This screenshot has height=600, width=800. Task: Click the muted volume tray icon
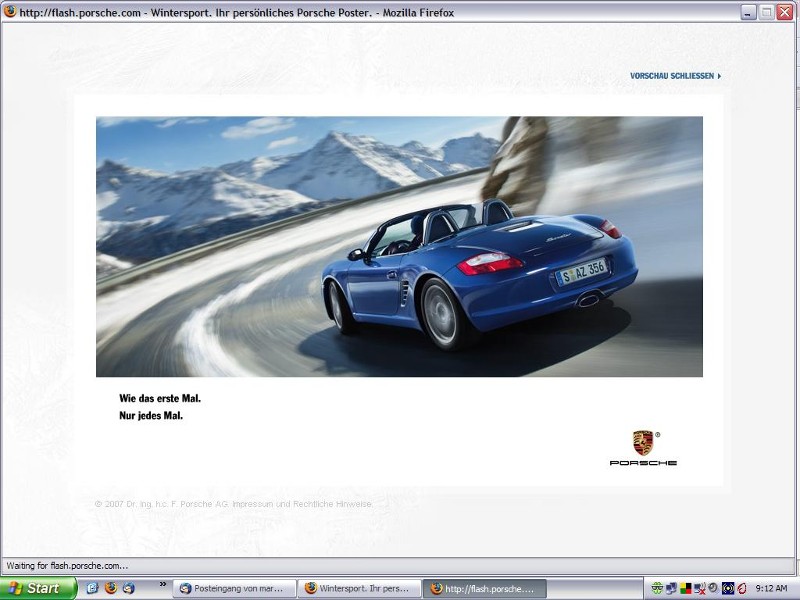699,588
